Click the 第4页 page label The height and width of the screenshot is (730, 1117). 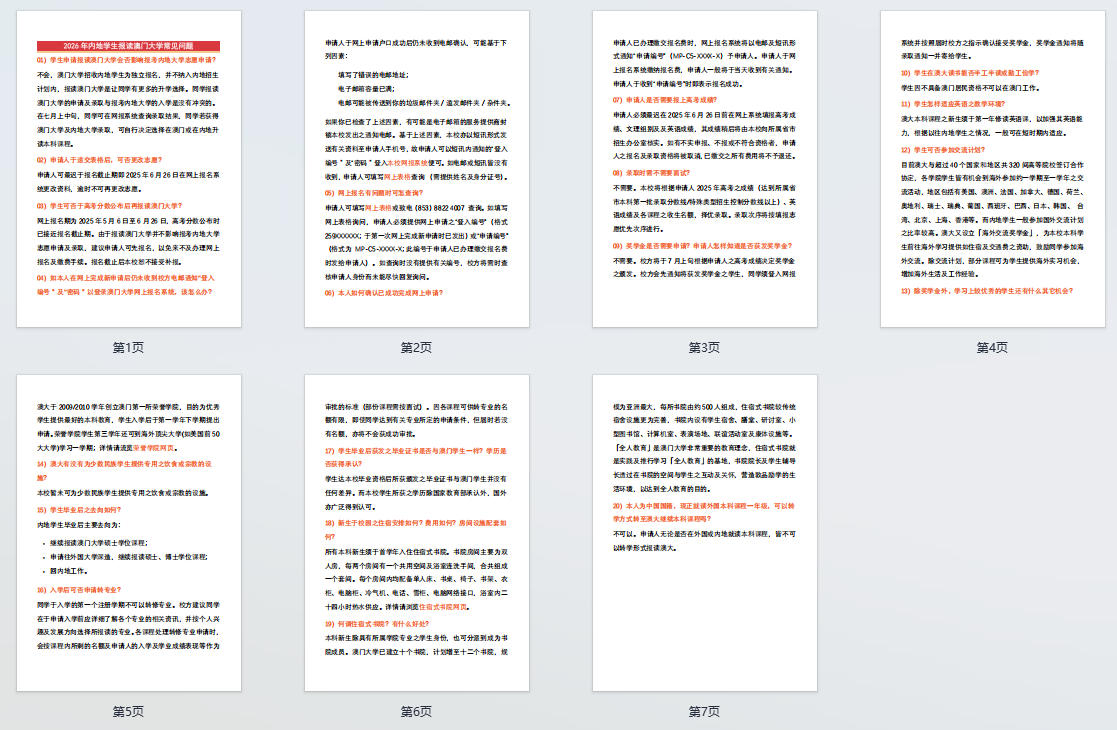(x=992, y=348)
